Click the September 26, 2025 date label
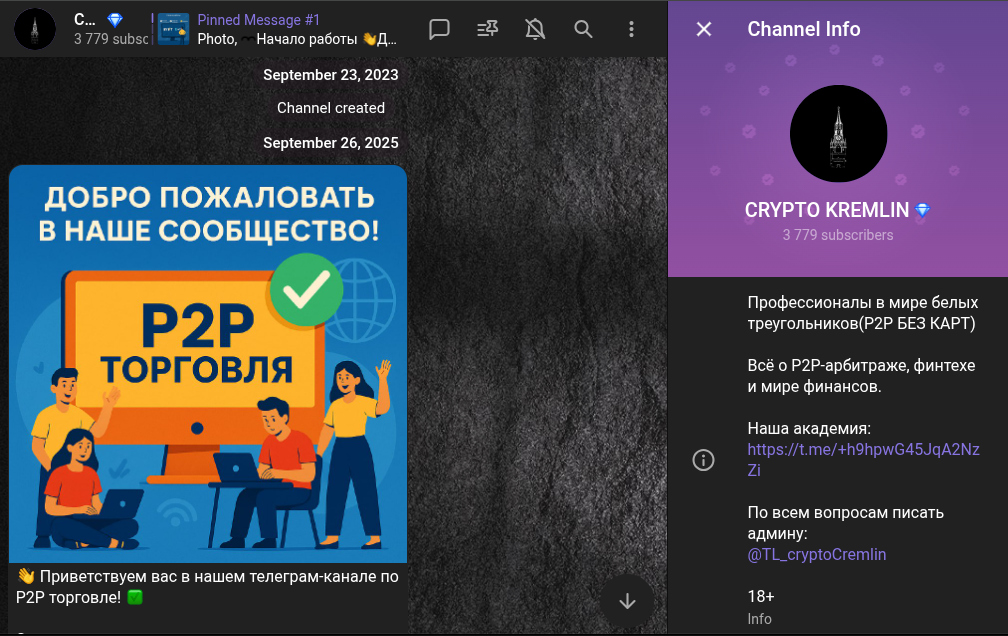Viewport: 1008px width, 636px height. 330,143
